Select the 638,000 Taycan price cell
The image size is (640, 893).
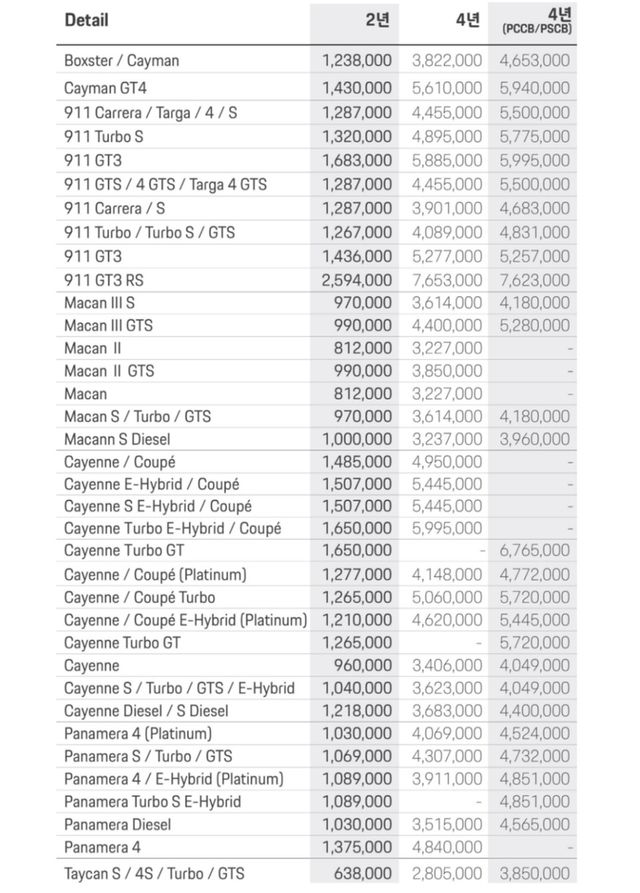[364, 873]
